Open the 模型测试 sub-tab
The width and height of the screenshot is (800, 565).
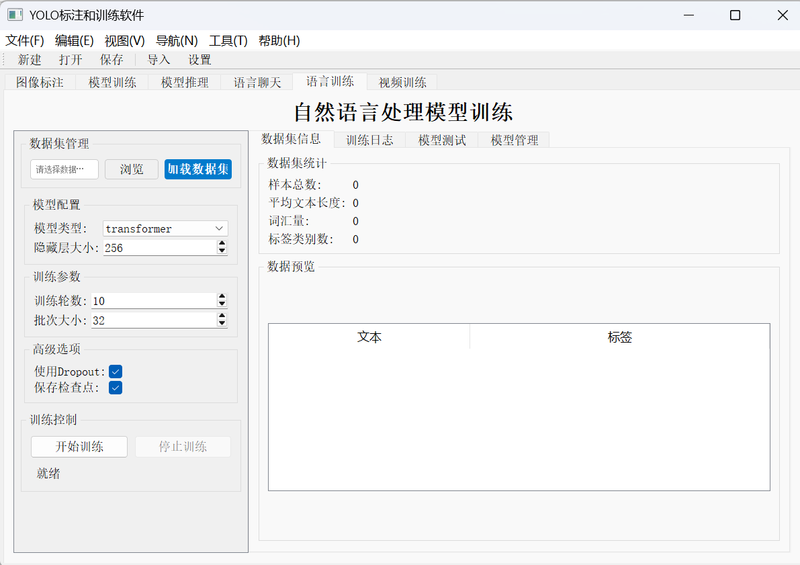(x=442, y=140)
